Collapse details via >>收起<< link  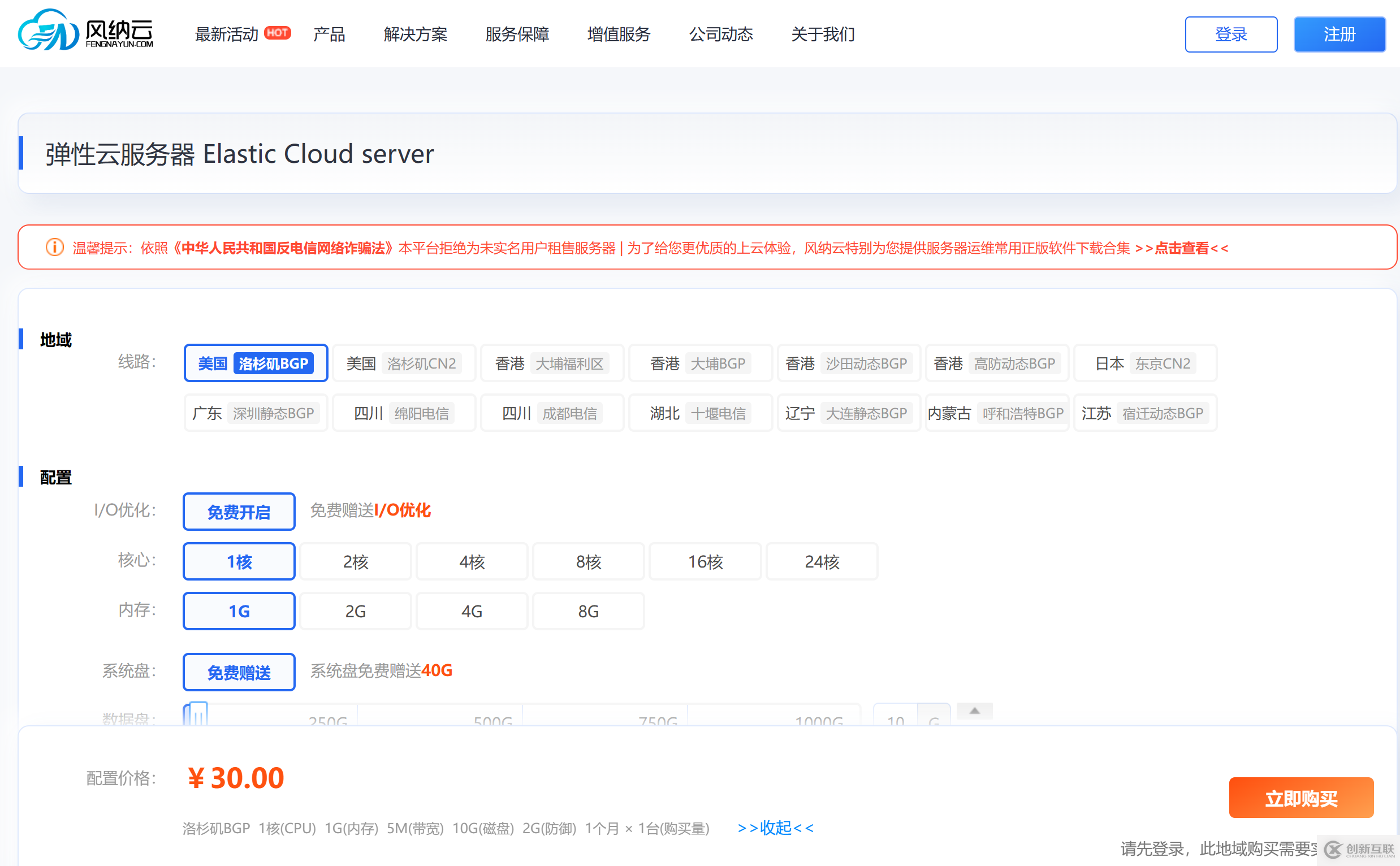pos(775,828)
